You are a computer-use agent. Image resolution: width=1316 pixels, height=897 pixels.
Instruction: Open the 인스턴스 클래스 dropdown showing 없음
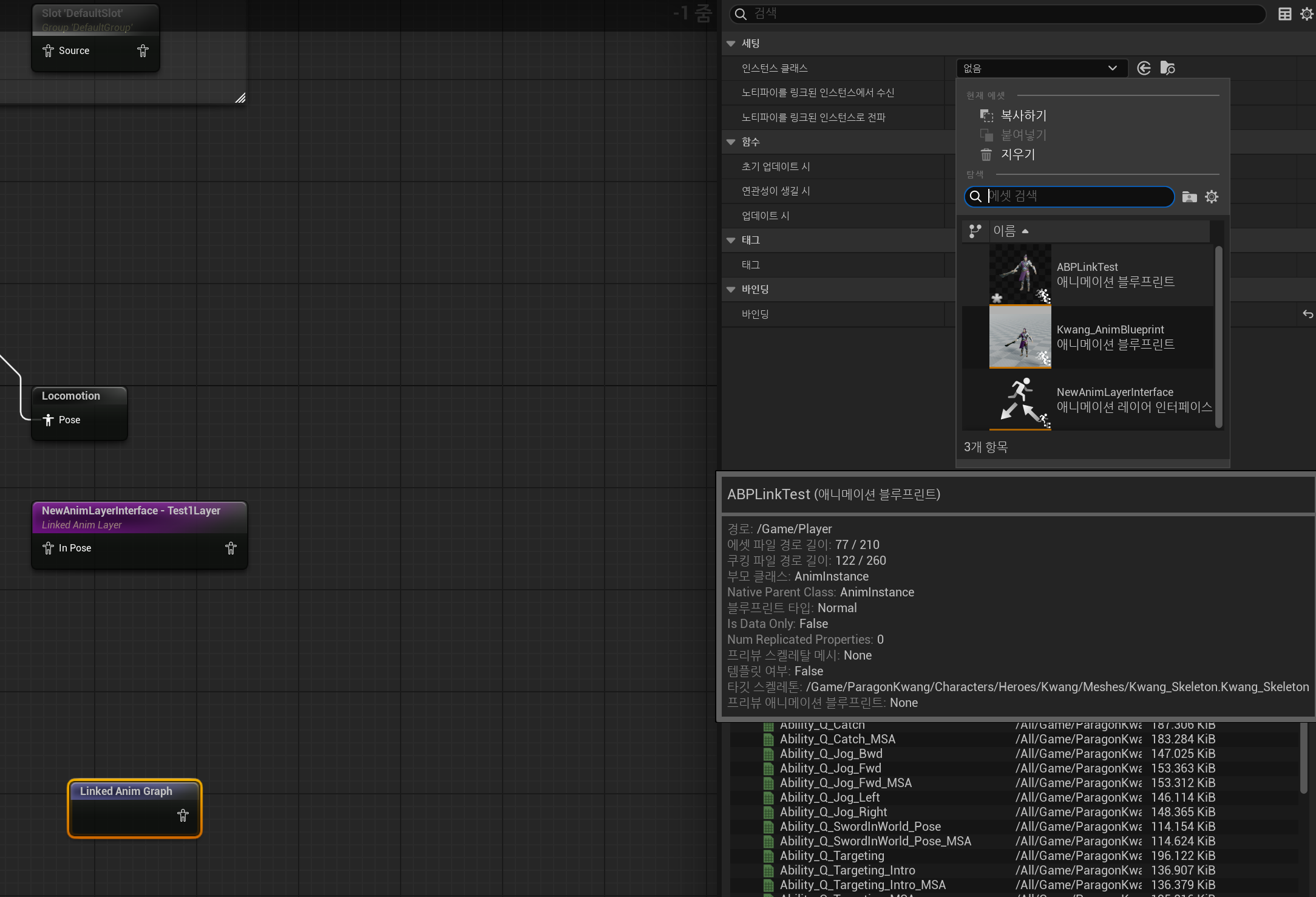[x=1042, y=68]
